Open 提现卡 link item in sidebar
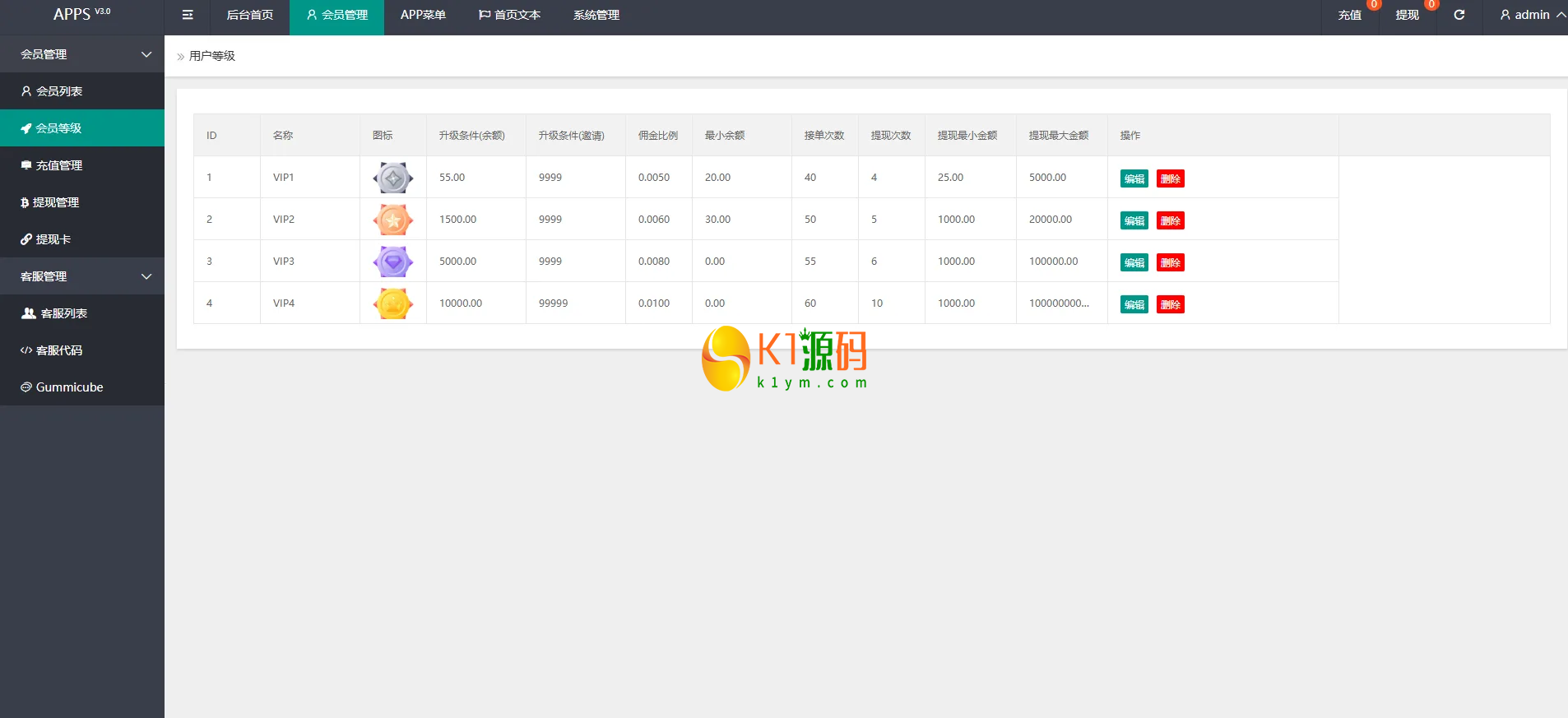The height and width of the screenshot is (718, 1568). [x=53, y=239]
